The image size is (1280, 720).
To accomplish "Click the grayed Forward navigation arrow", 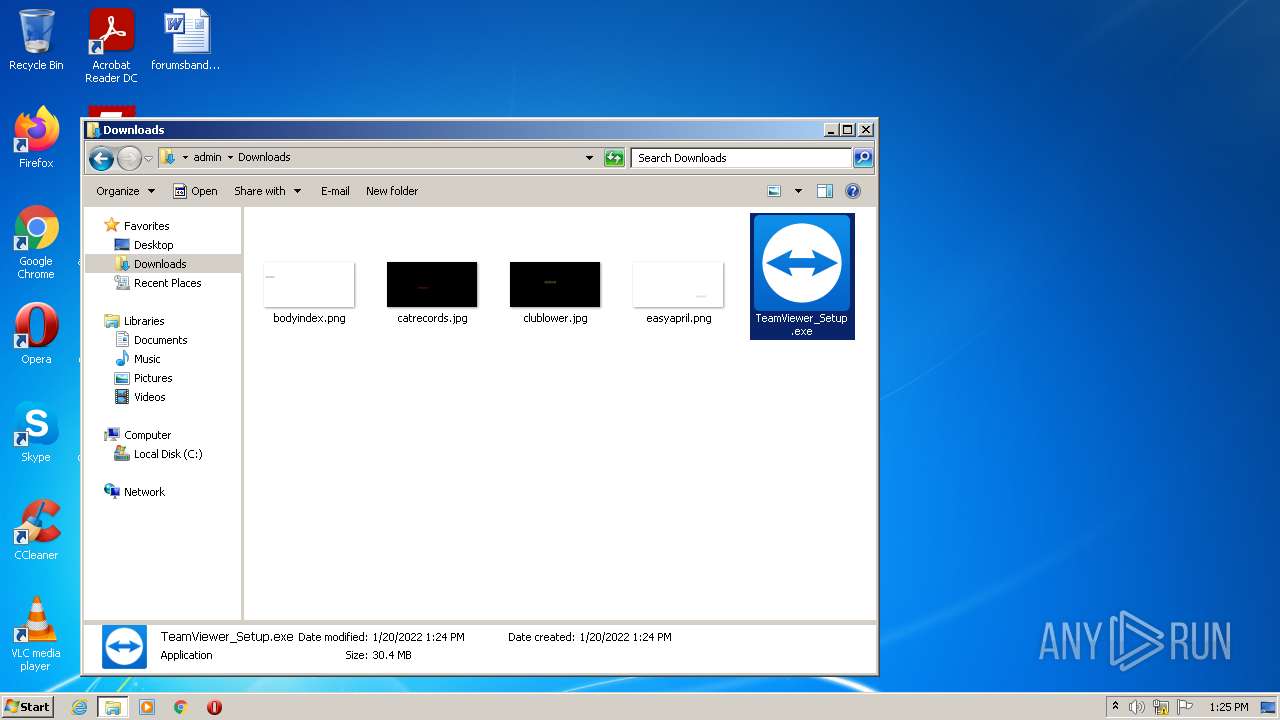I will point(129,158).
